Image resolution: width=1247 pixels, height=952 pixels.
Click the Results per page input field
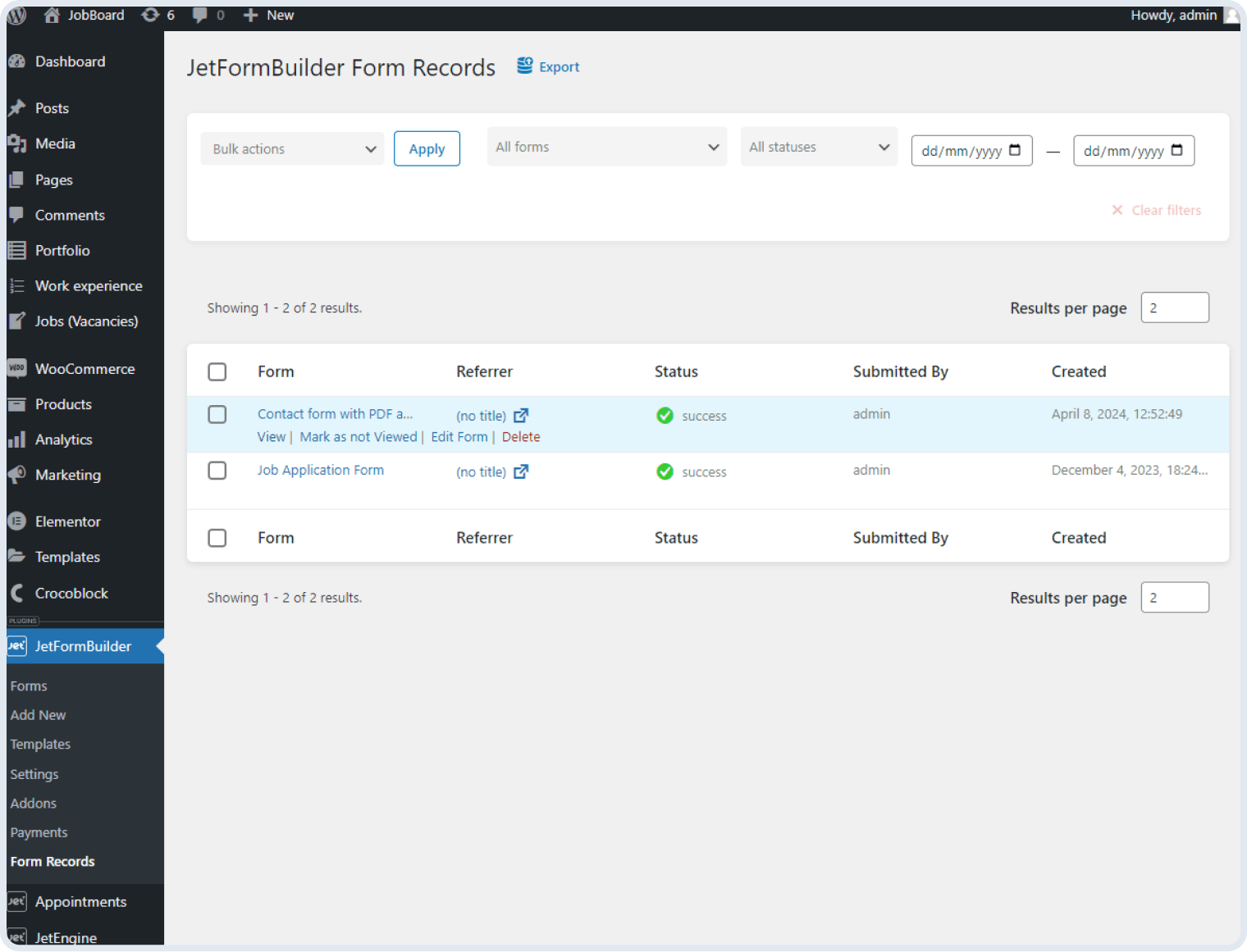(1175, 307)
